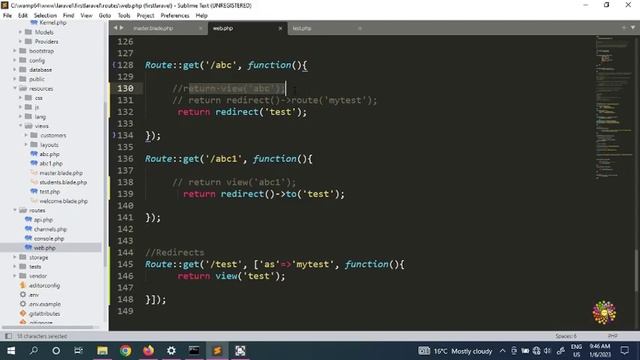Open the notification center icon
The image size is (640, 360).
[624, 351]
